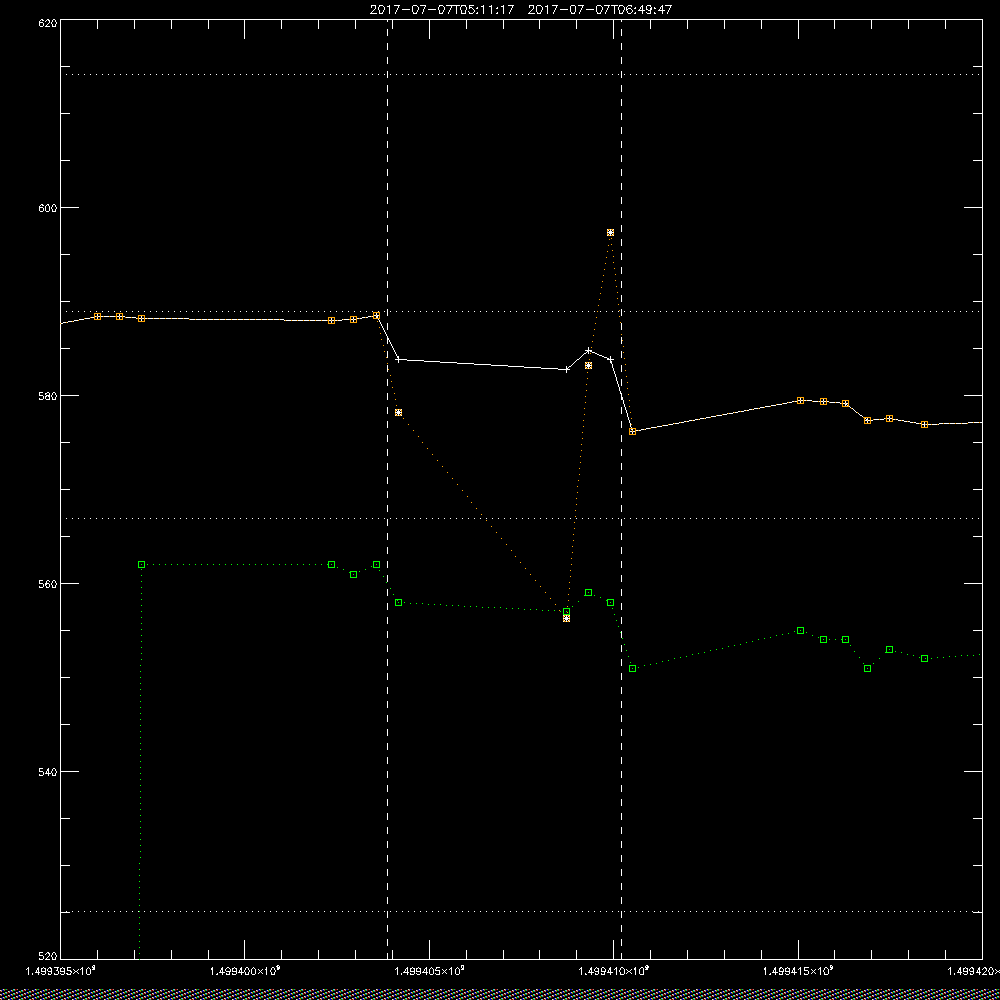
Task: Click the start timestamp 2017-07-07T05:11:17 in title
Action: click(442, 10)
